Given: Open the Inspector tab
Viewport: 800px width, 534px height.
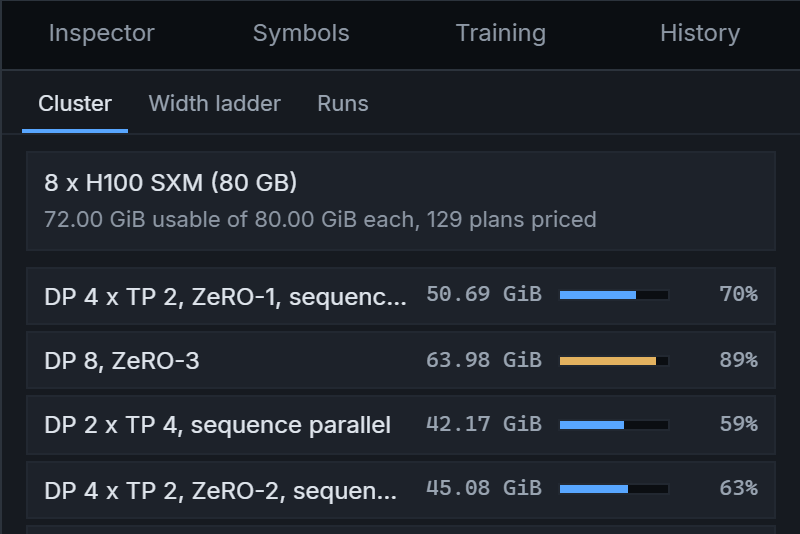Looking at the screenshot, I should coord(102,34).
